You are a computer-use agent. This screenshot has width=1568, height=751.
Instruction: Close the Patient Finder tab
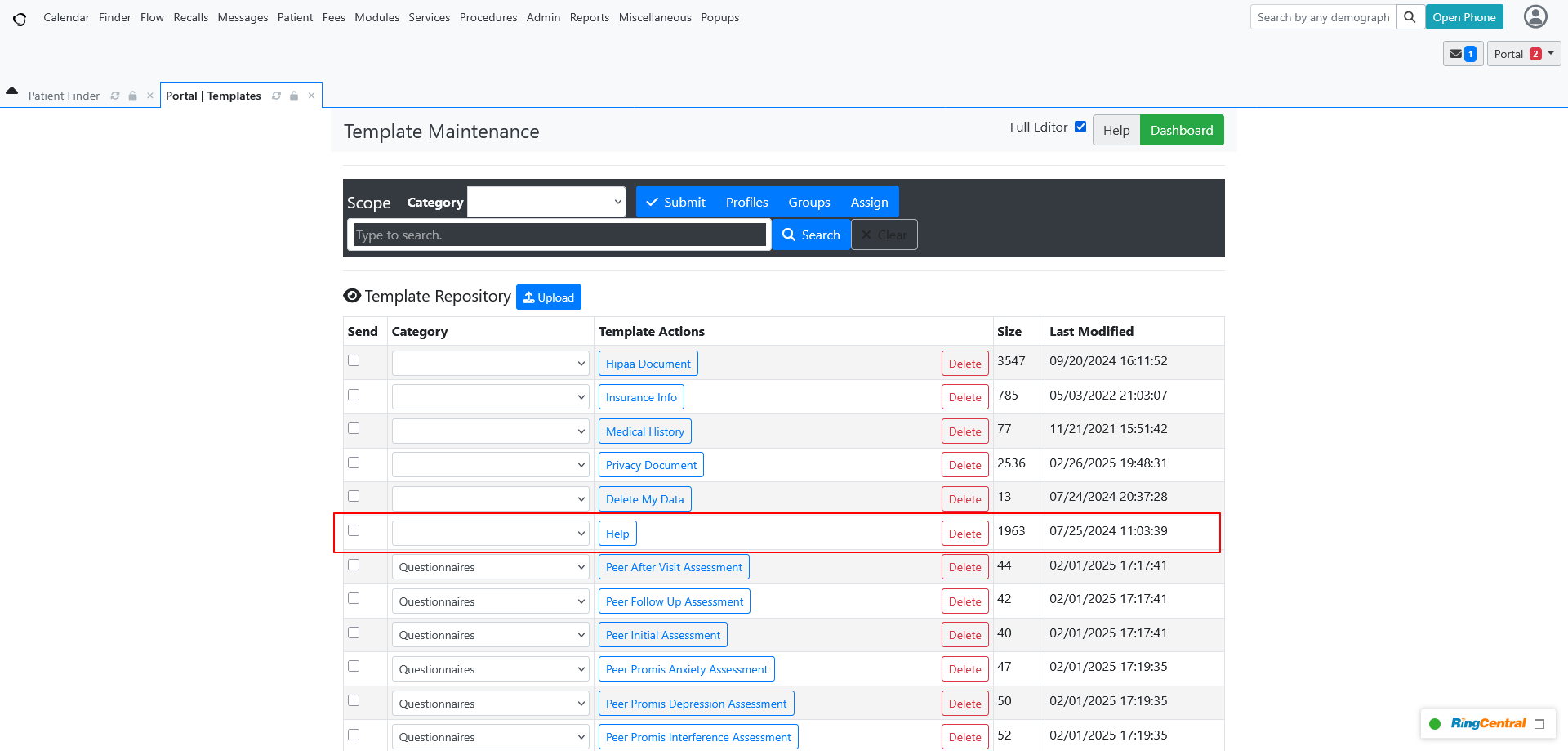click(x=150, y=96)
